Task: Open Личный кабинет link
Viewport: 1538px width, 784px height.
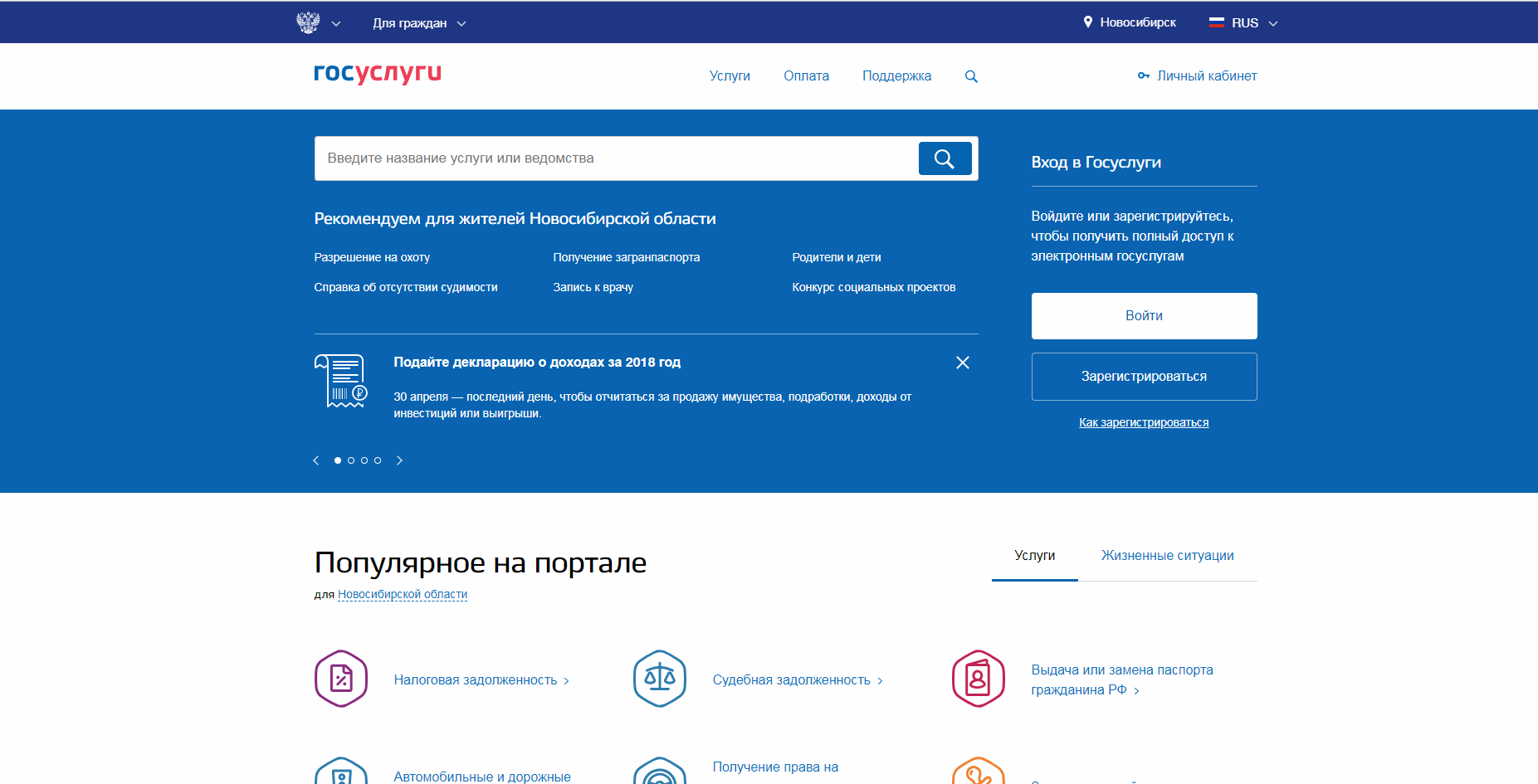Action: (x=1207, y=75)
